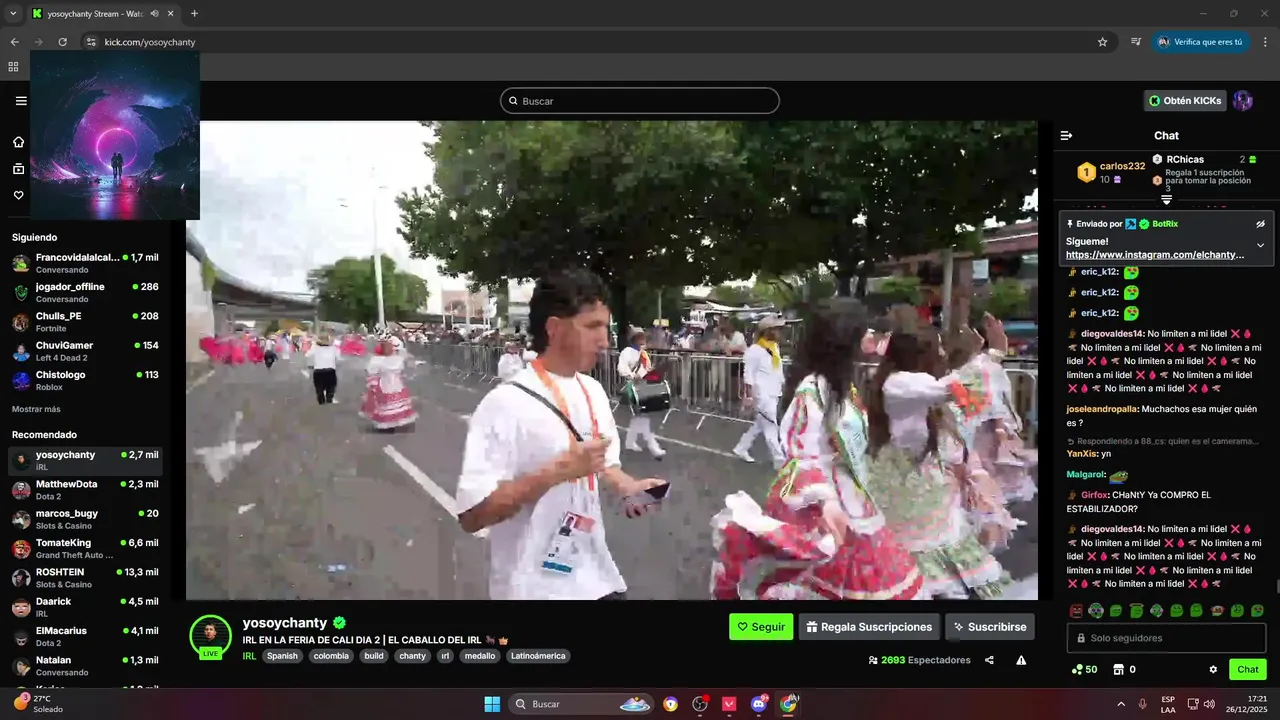1280x720 pixels.
Task: Open yosoychanty streamer avatar
Action: click(x=210, y=636)
